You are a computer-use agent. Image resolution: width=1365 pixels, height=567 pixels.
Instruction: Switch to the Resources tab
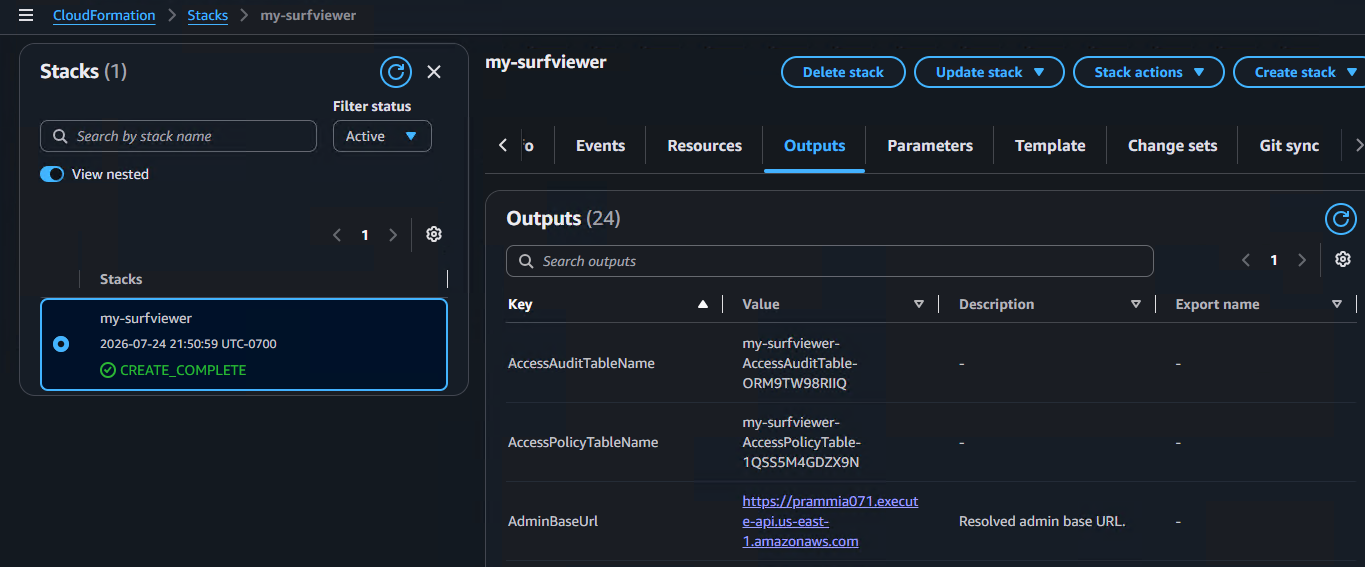point(705,146)
